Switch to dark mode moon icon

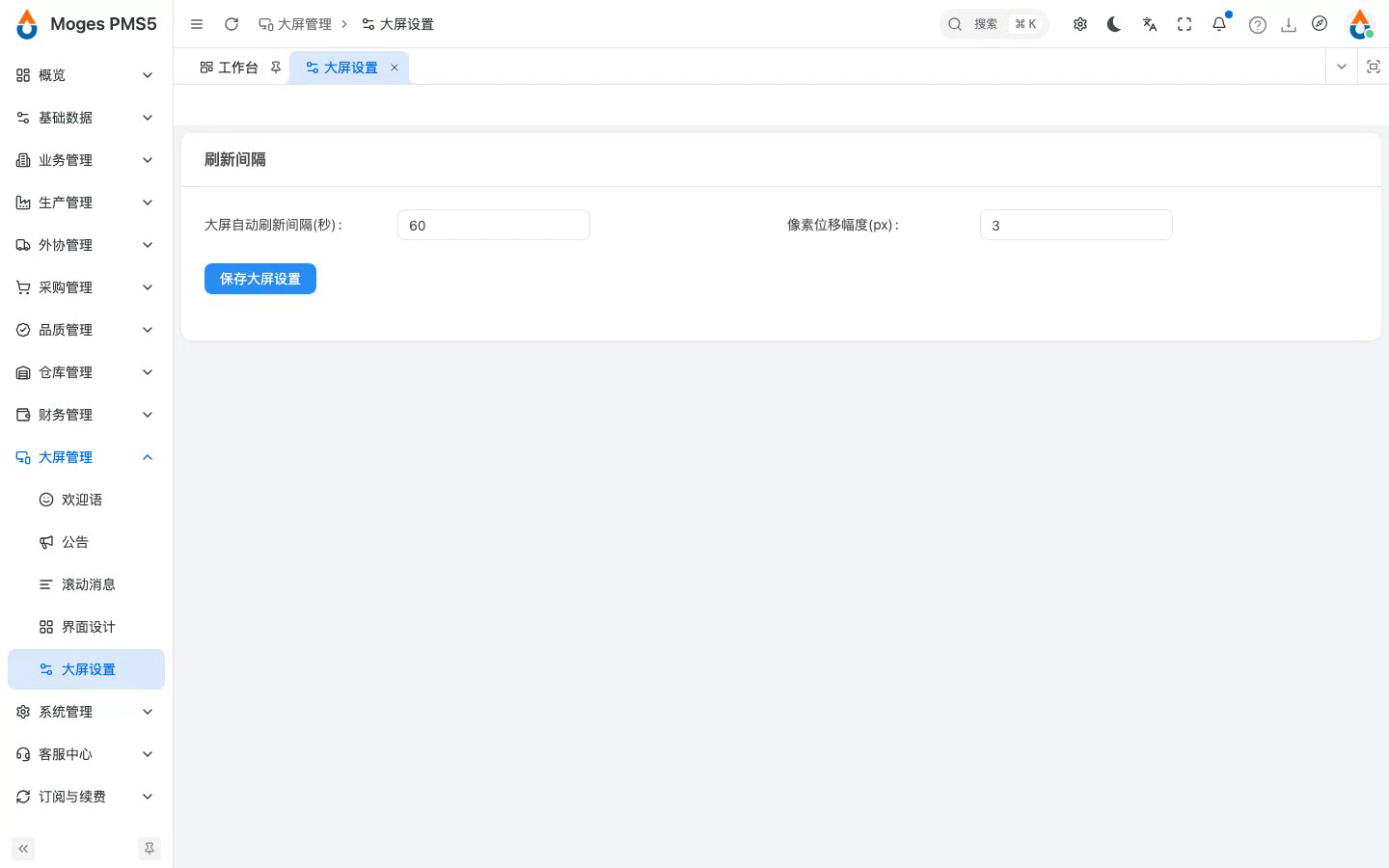click(1114, 24)
